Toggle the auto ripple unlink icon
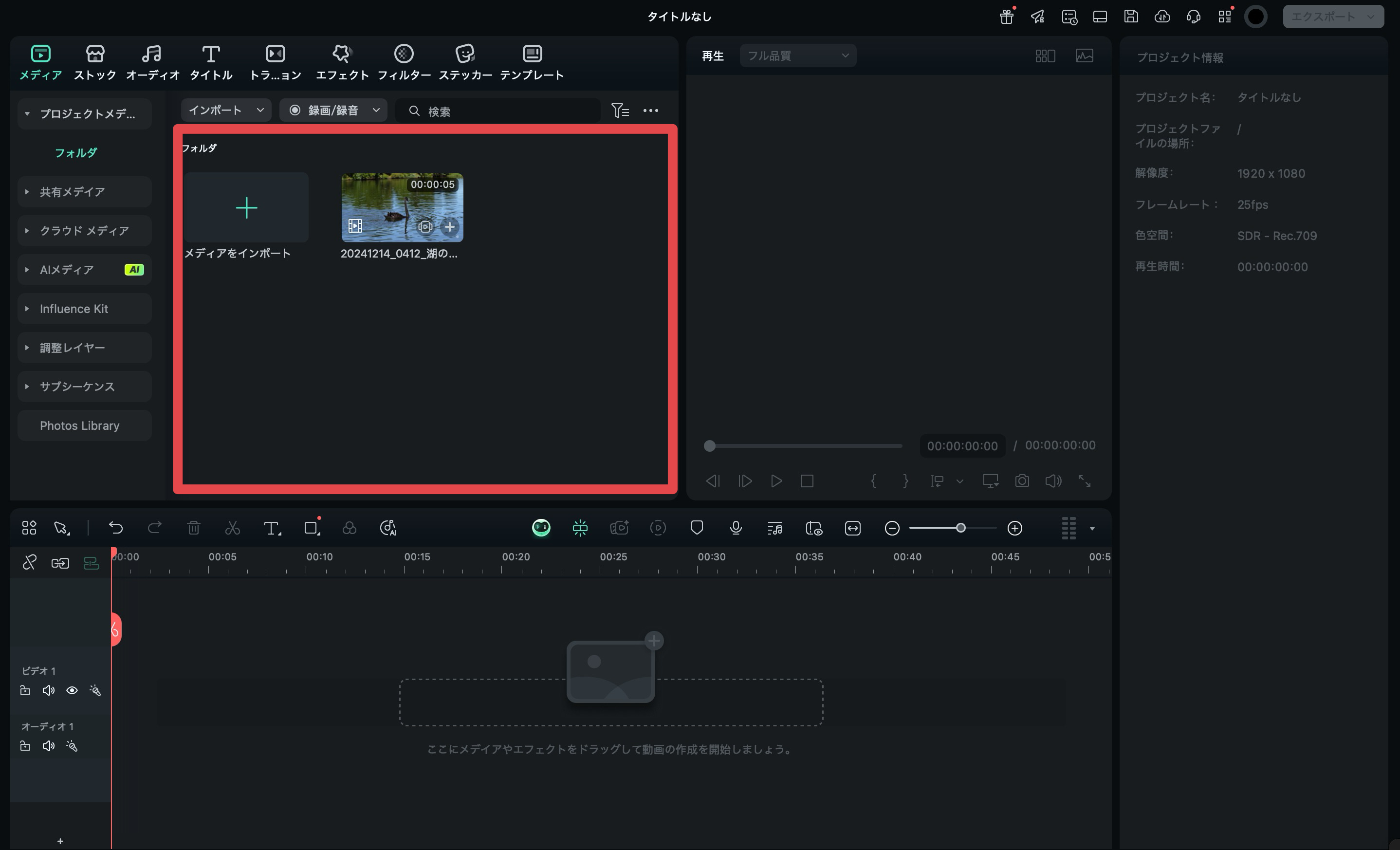The width and height of the screenshot is (1400, 850). (29, 563)
